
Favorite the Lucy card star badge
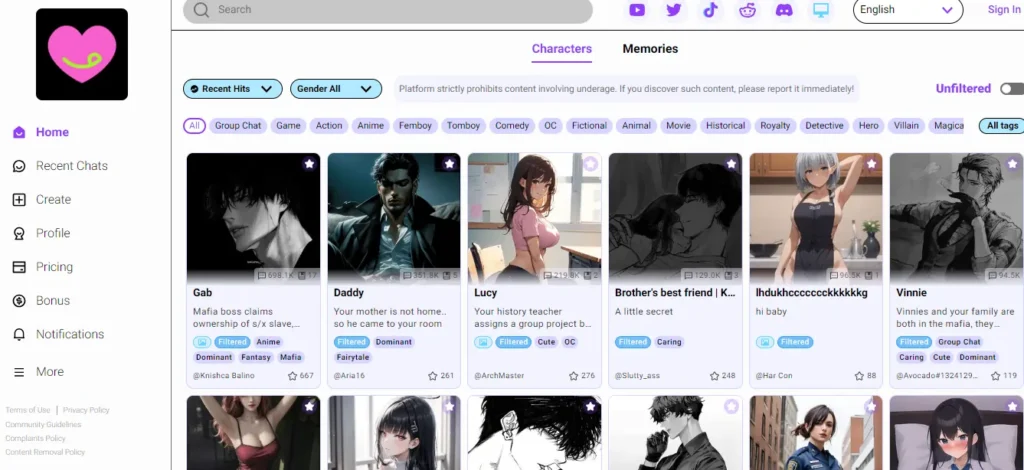click(x=590, y=164)
